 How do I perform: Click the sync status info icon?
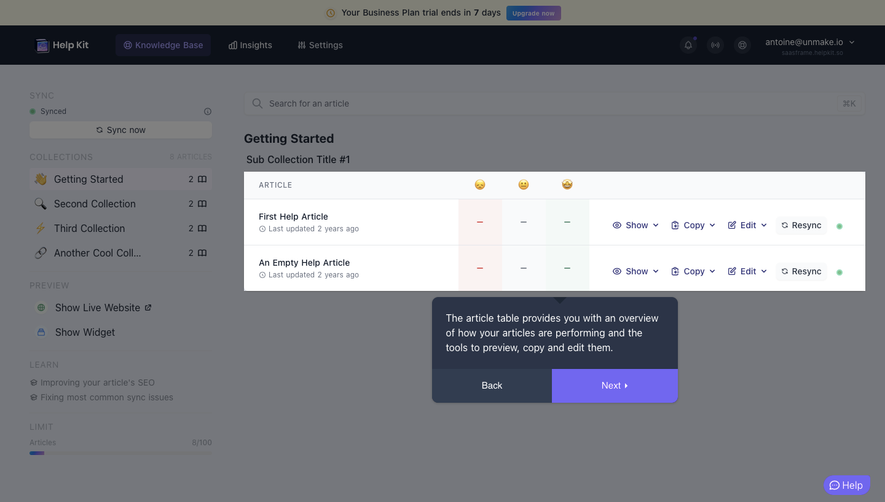[x=208, y=111]
